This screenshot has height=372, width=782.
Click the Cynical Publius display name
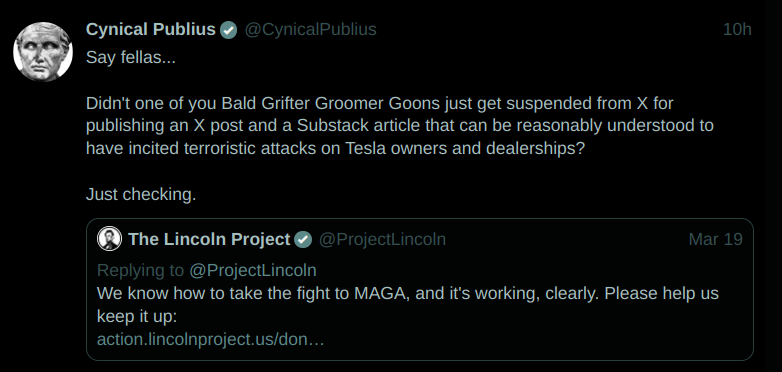(x=151, y=29)
